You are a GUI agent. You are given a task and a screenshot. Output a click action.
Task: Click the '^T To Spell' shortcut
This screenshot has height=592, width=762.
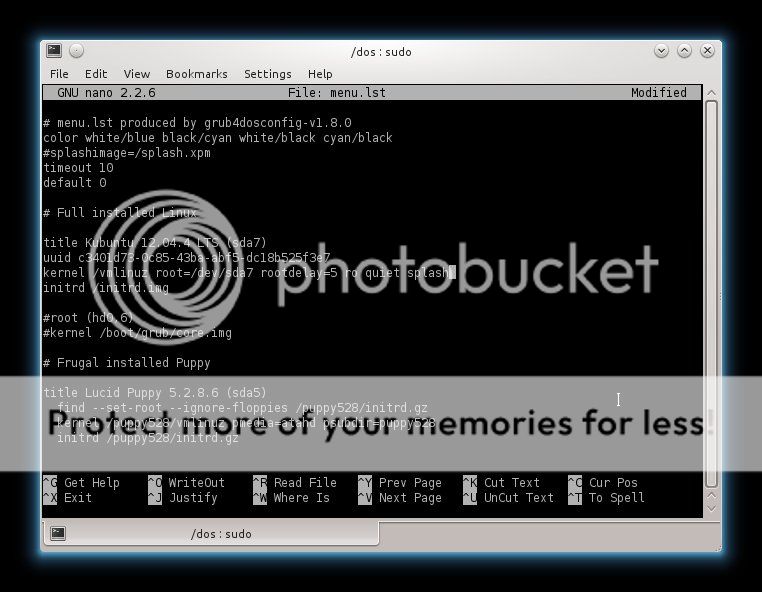pyautogui.click(x=606, y=498)
